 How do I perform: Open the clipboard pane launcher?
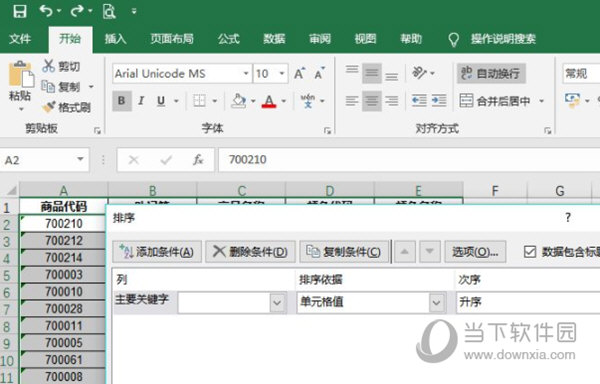point(97,131)
